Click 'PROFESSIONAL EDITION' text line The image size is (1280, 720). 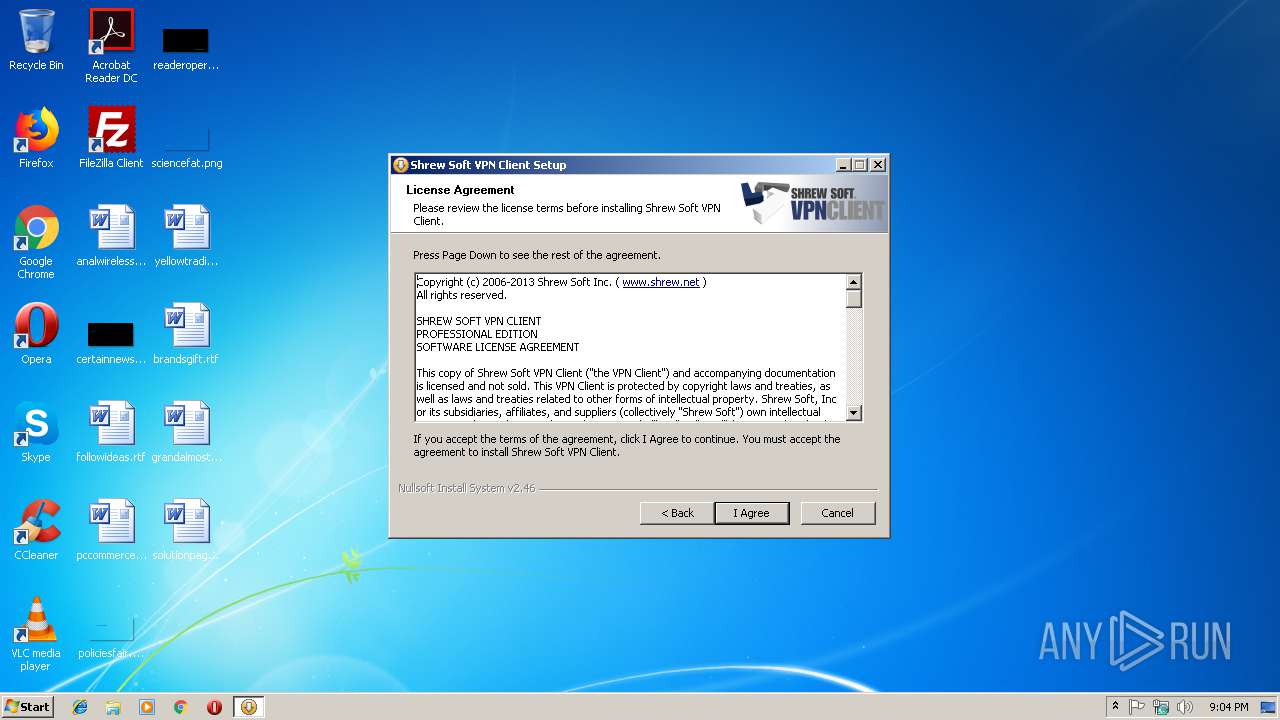pyautogui.click(x=477, y=334)
